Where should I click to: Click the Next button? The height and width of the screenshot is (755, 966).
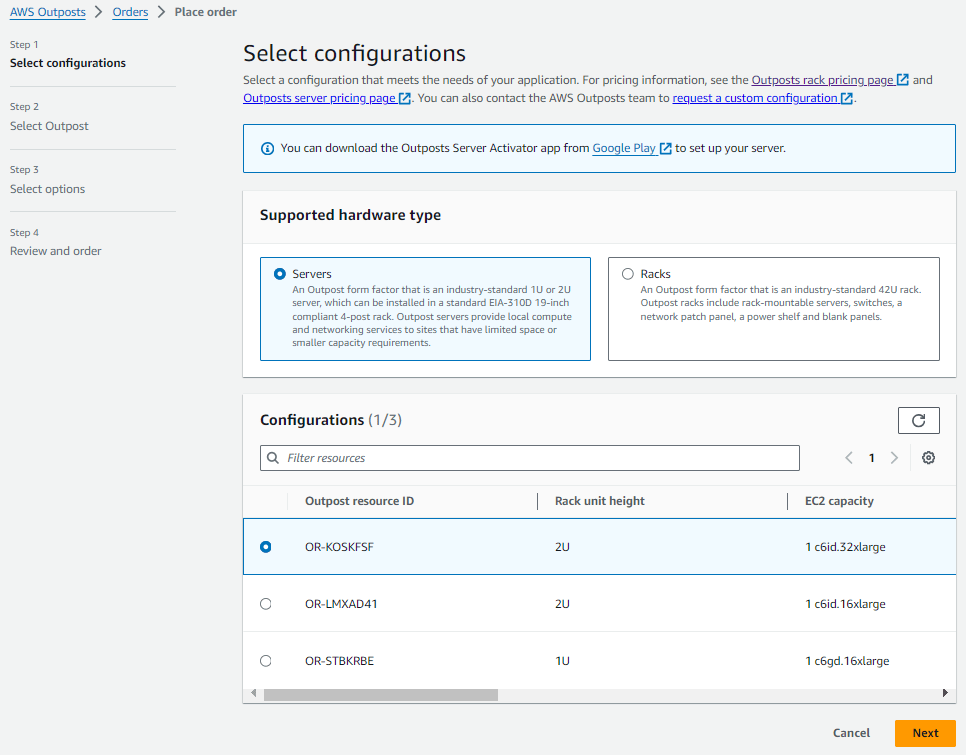[x=924, y=733]
